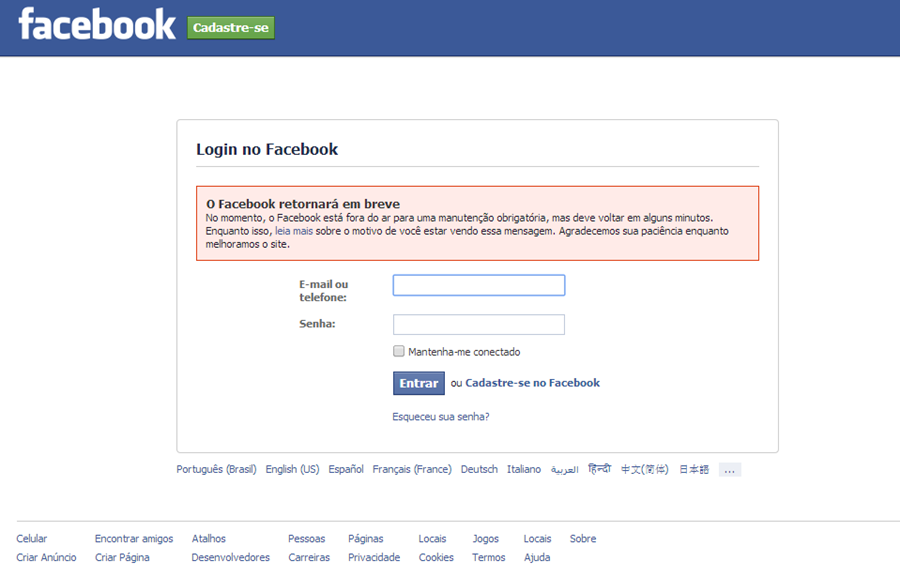Enable Mantenha-me conectado checkbox
The height and width of the screenshot is (577, 900).
coord(399,352)
